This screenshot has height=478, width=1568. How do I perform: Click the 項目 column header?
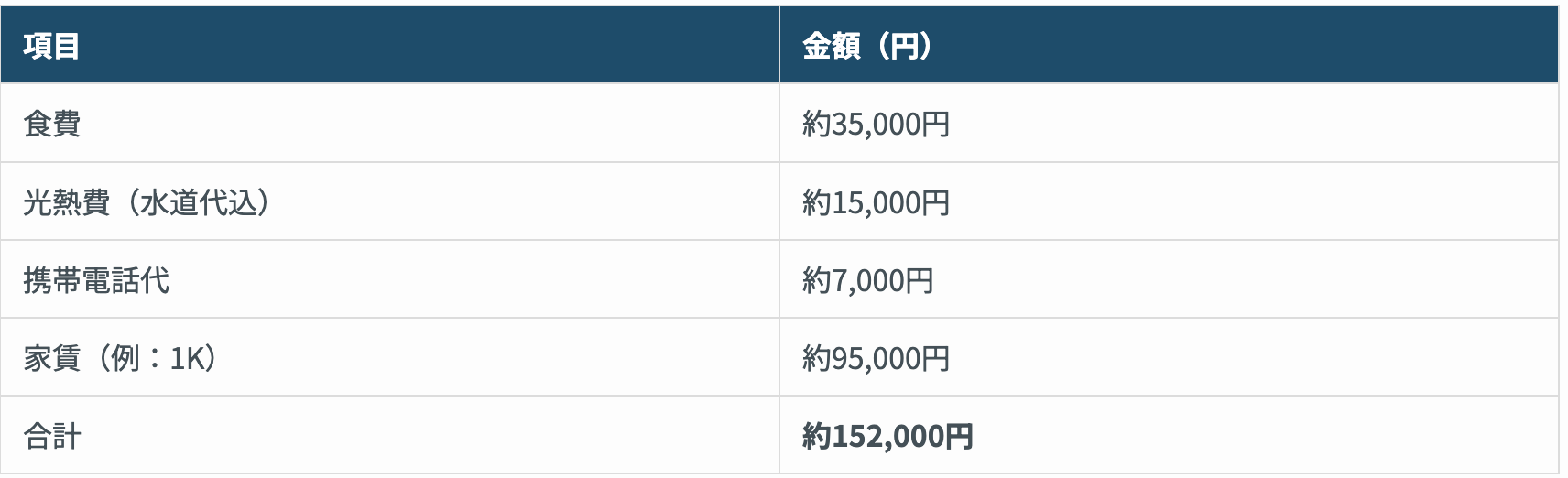[x=51, y=46]
